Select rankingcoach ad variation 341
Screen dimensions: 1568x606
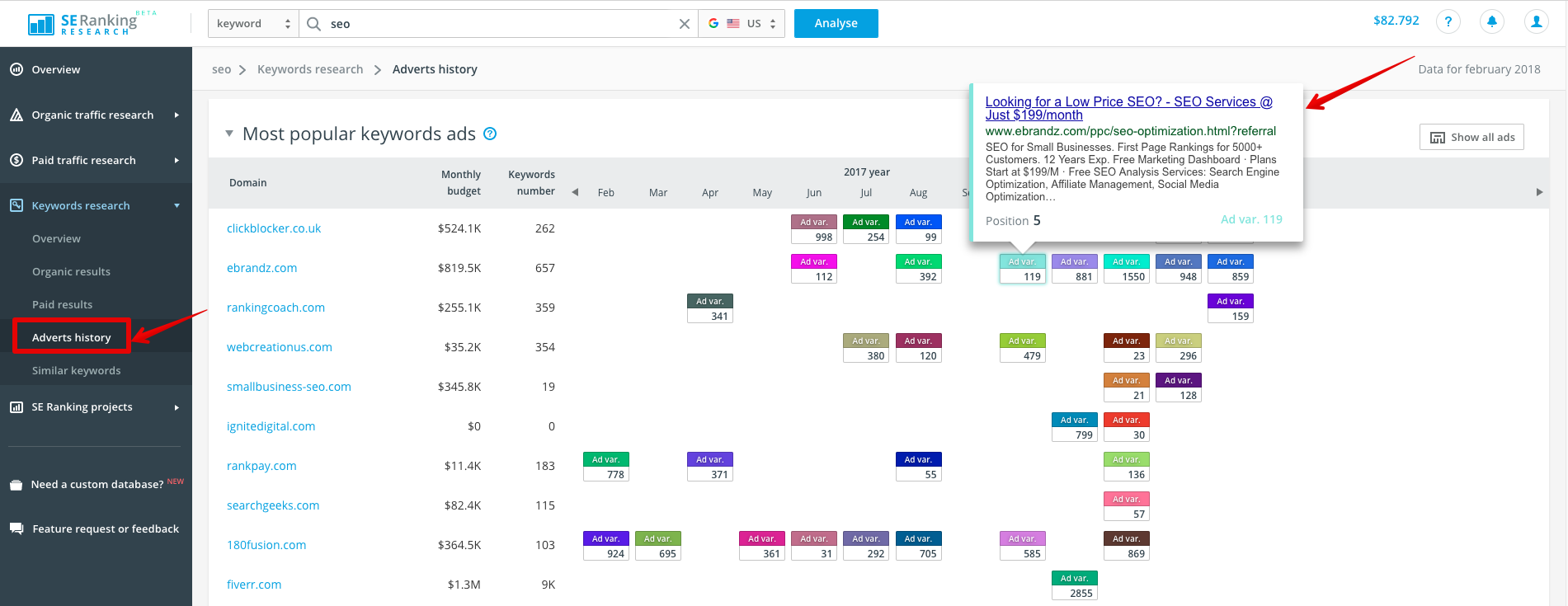tap(710, 308)
